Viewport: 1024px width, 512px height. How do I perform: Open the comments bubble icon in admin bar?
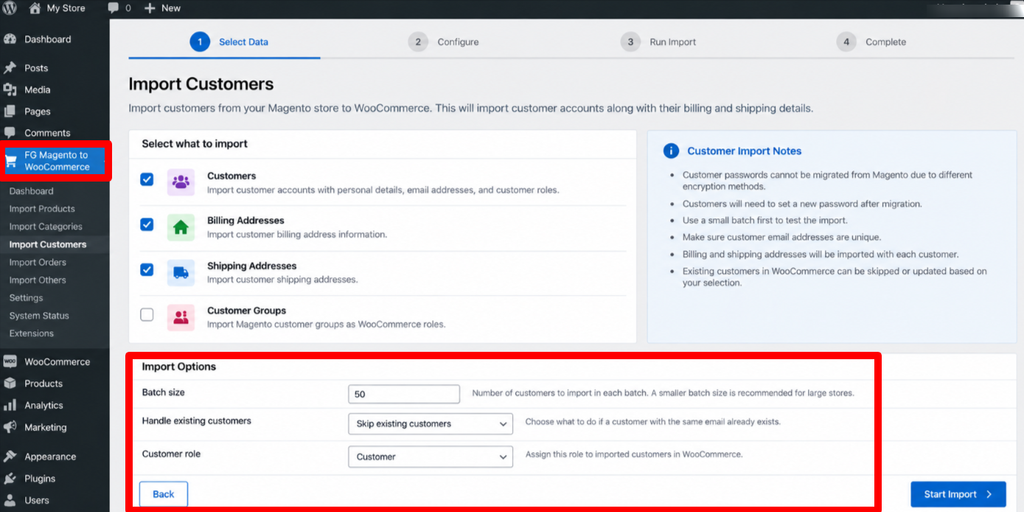click(114, 8)
